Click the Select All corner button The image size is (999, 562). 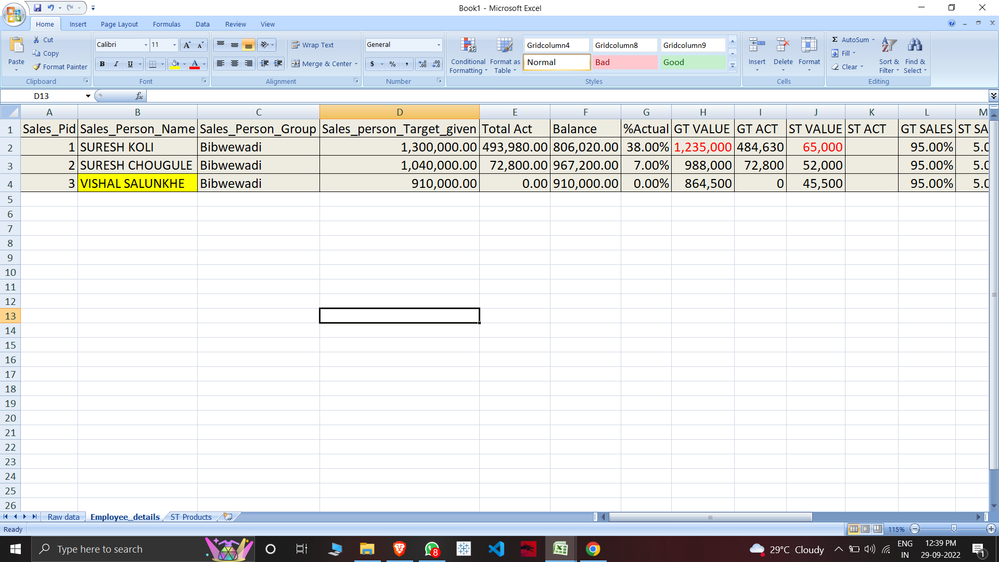pos(10,112)
